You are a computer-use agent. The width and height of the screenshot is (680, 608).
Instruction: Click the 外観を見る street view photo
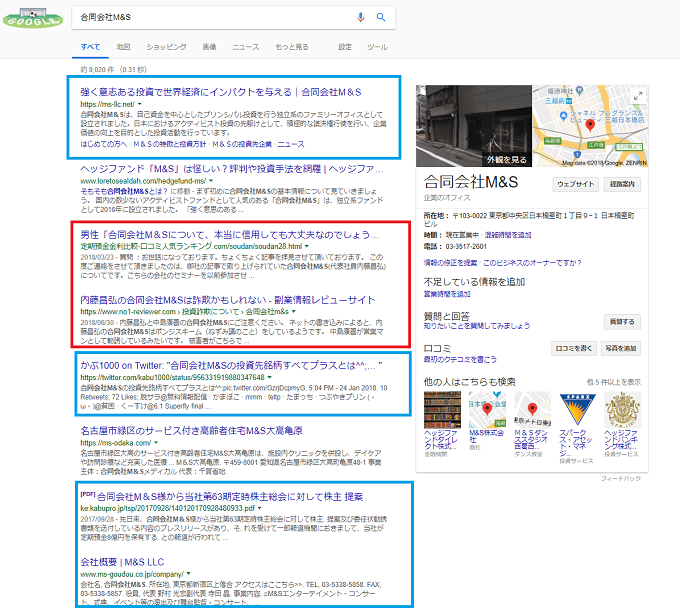point(474,126)
